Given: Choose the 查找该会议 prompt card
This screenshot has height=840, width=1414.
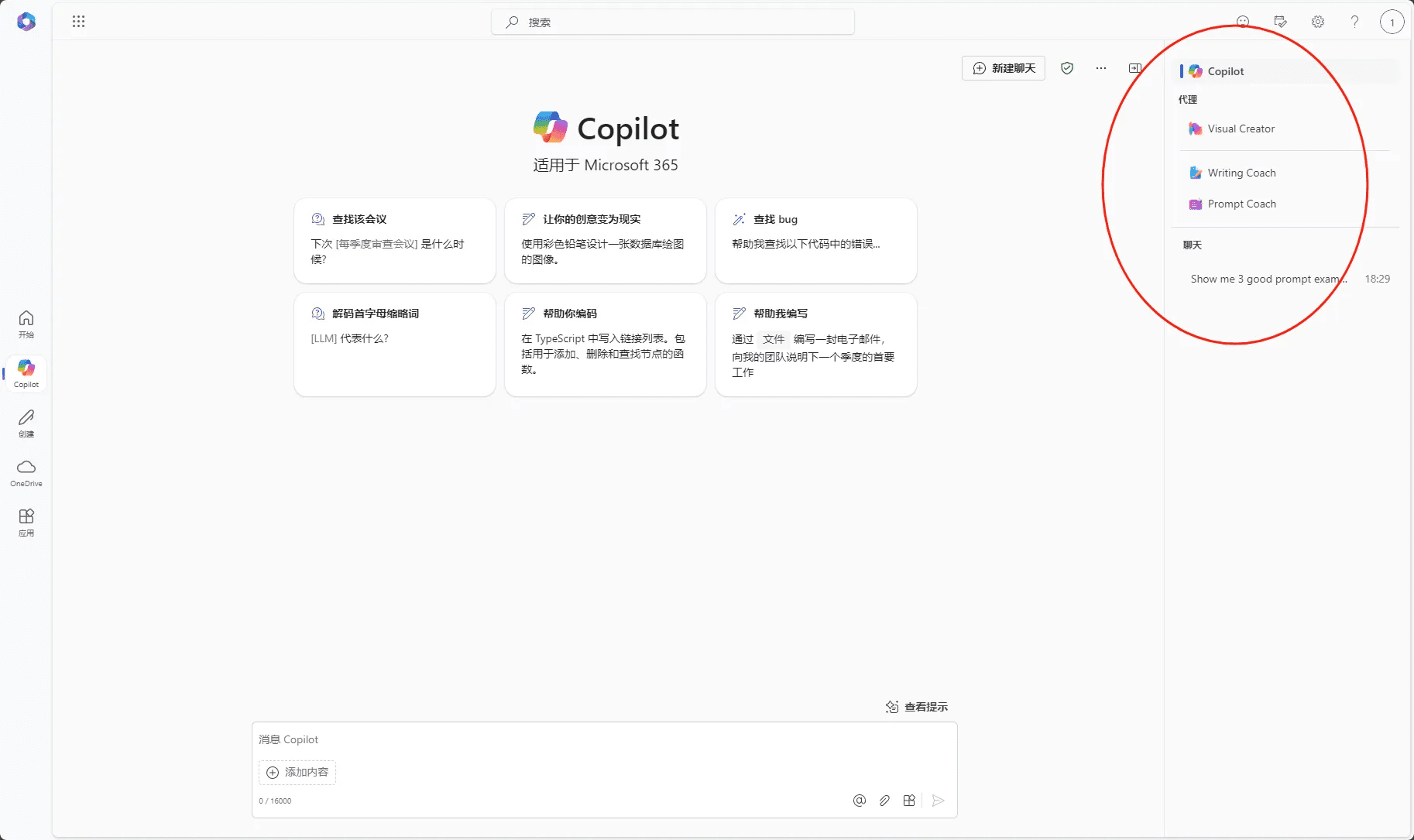Looking at the screenshot, I should 395,241.
